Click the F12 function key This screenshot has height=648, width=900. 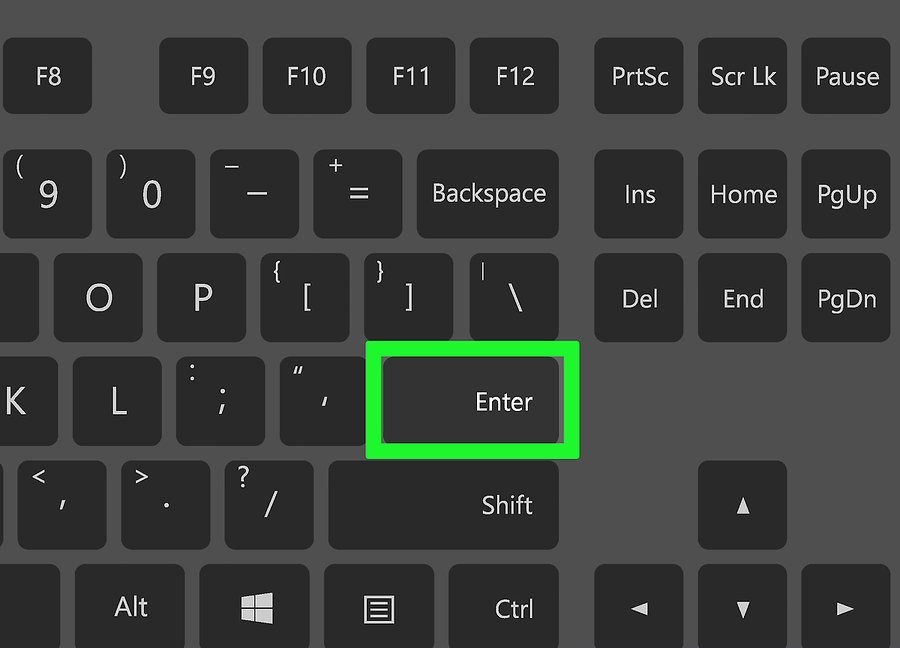(514, 76)
